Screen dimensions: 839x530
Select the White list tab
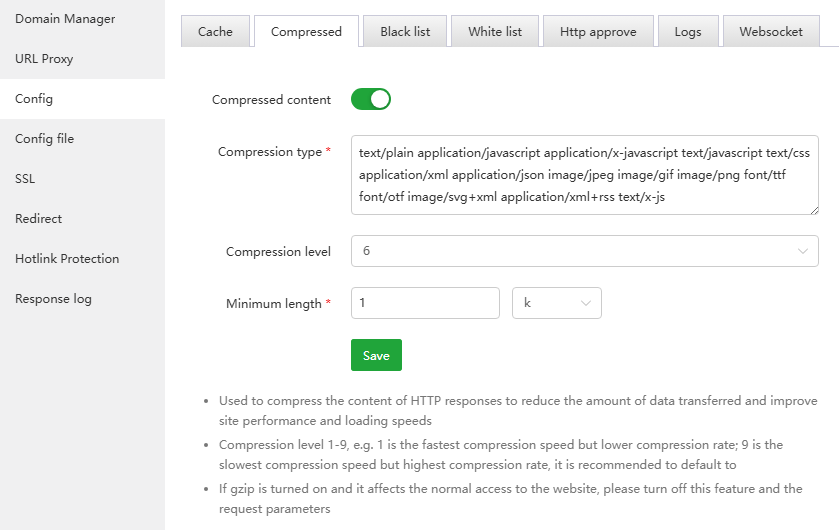tap(495, 32)
